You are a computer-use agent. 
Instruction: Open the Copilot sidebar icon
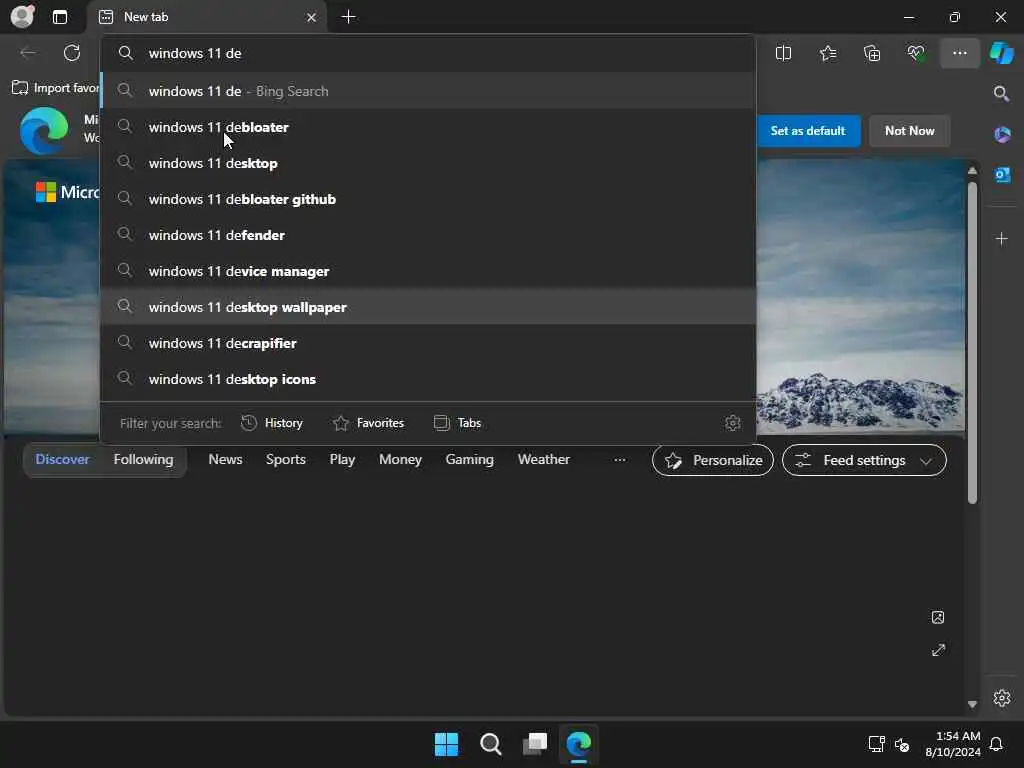coord(1001,53)
